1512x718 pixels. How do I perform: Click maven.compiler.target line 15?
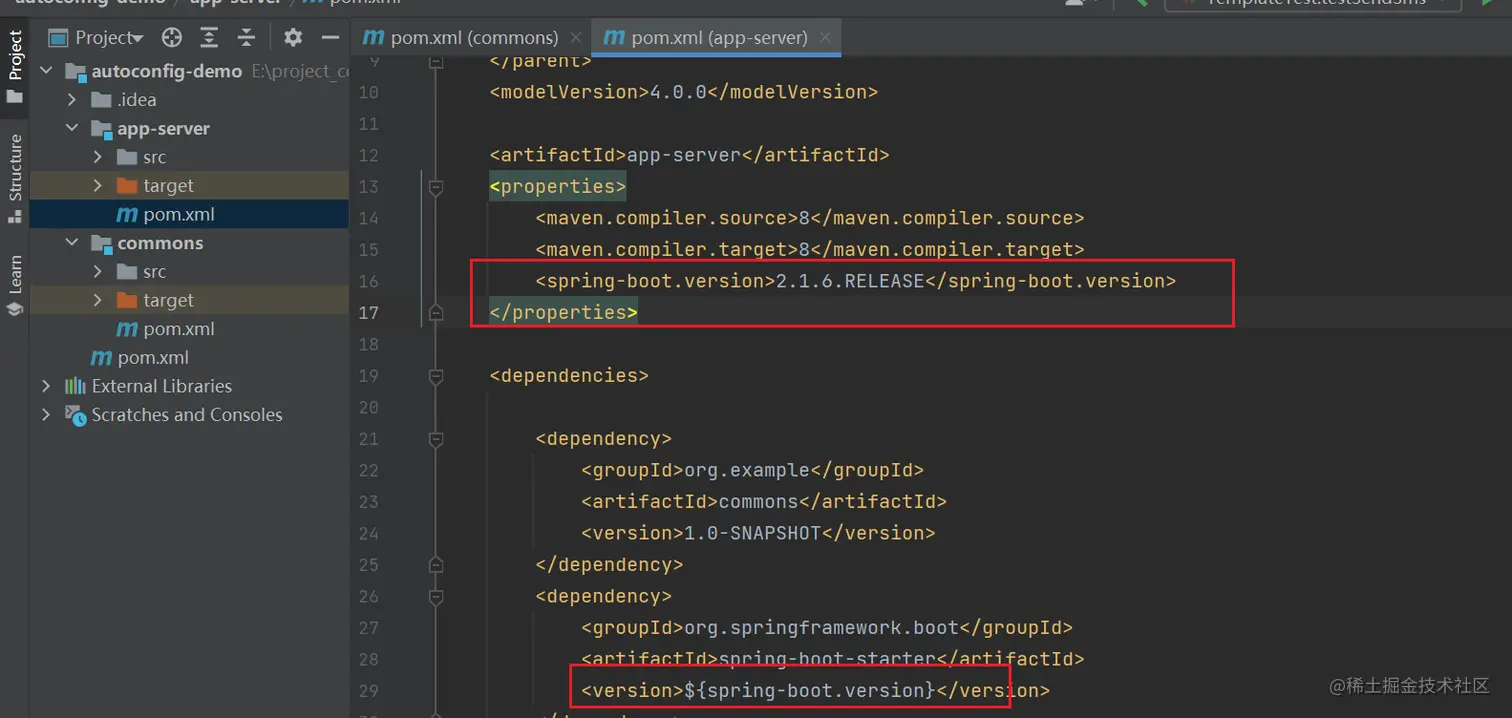click(809, 250)
